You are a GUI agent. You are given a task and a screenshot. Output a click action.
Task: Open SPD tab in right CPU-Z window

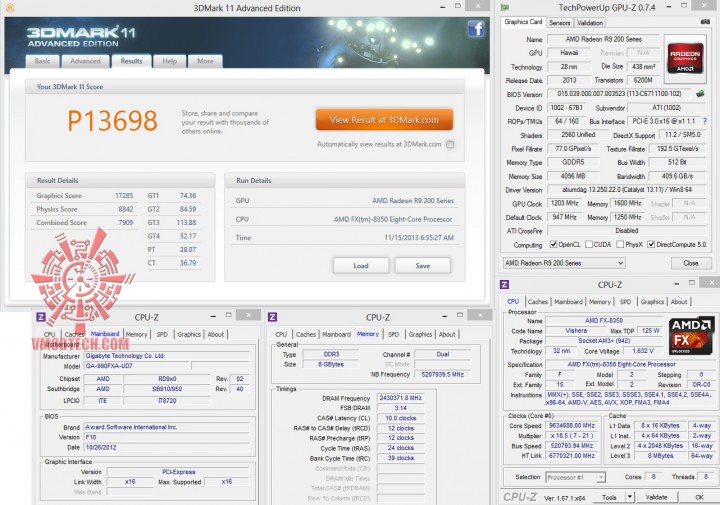click(625, 302)
